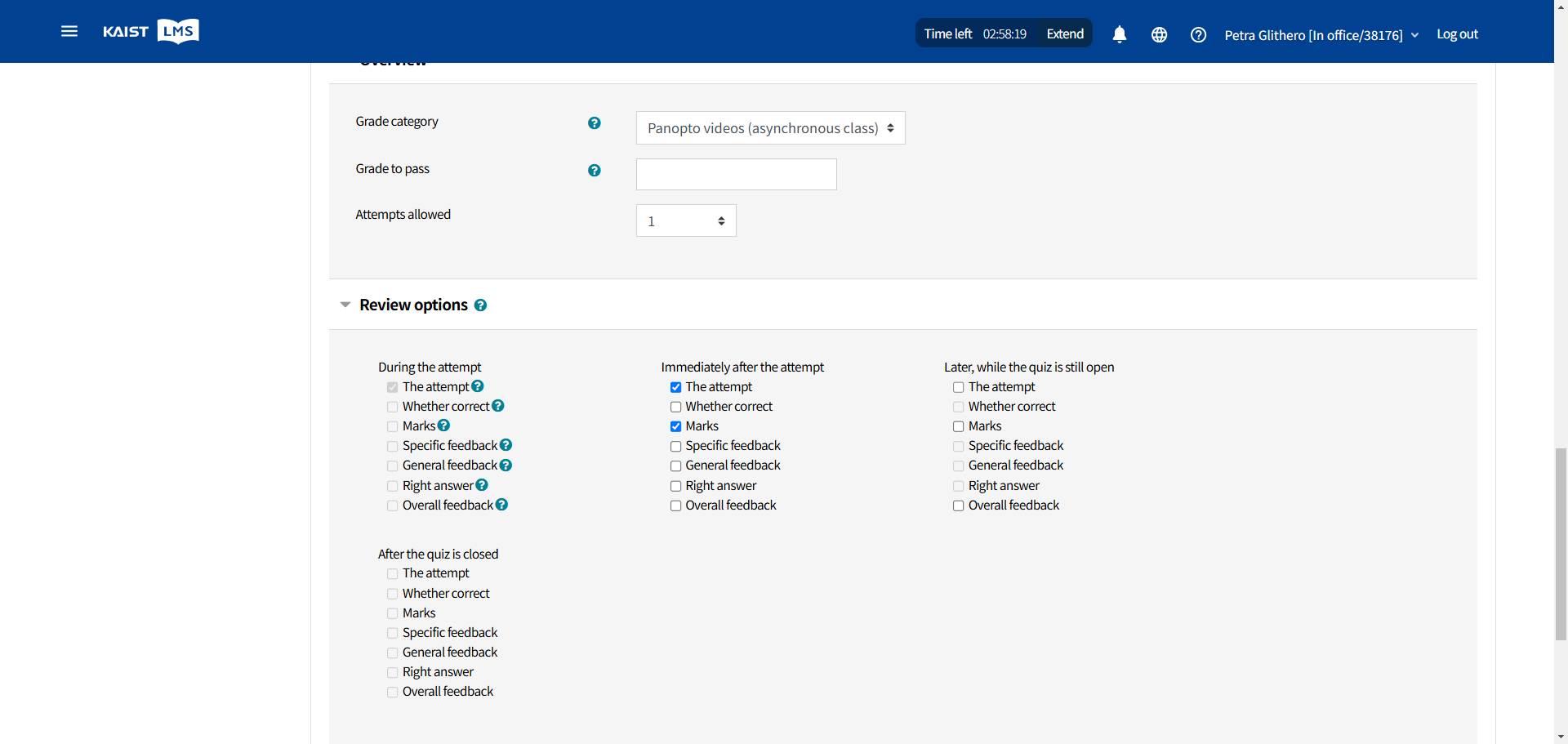Viewport: 1568px width, 744px height.
Task: Click the Time left countdown display
Action: [x=975, y=33]
